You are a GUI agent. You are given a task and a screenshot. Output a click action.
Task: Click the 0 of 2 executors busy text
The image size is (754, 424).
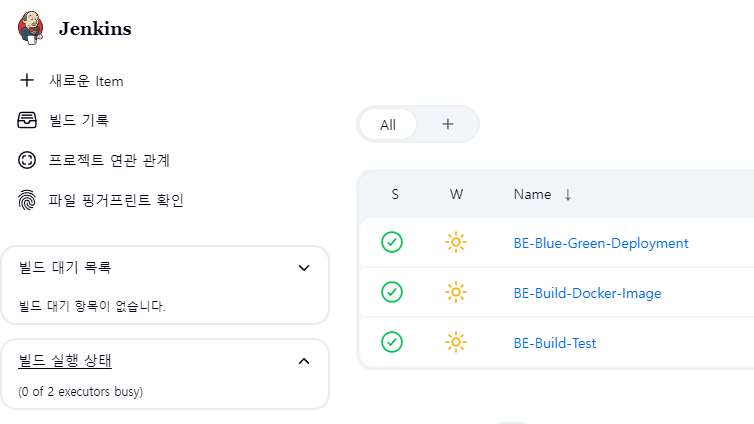click(81, 392)
